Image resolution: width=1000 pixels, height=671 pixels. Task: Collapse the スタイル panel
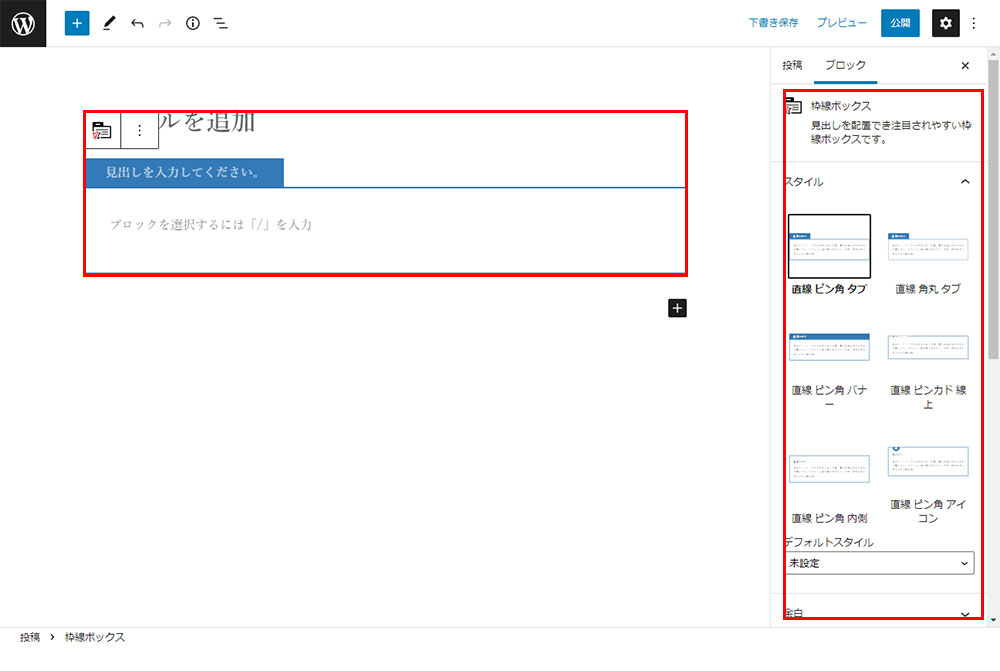point(964,182)
